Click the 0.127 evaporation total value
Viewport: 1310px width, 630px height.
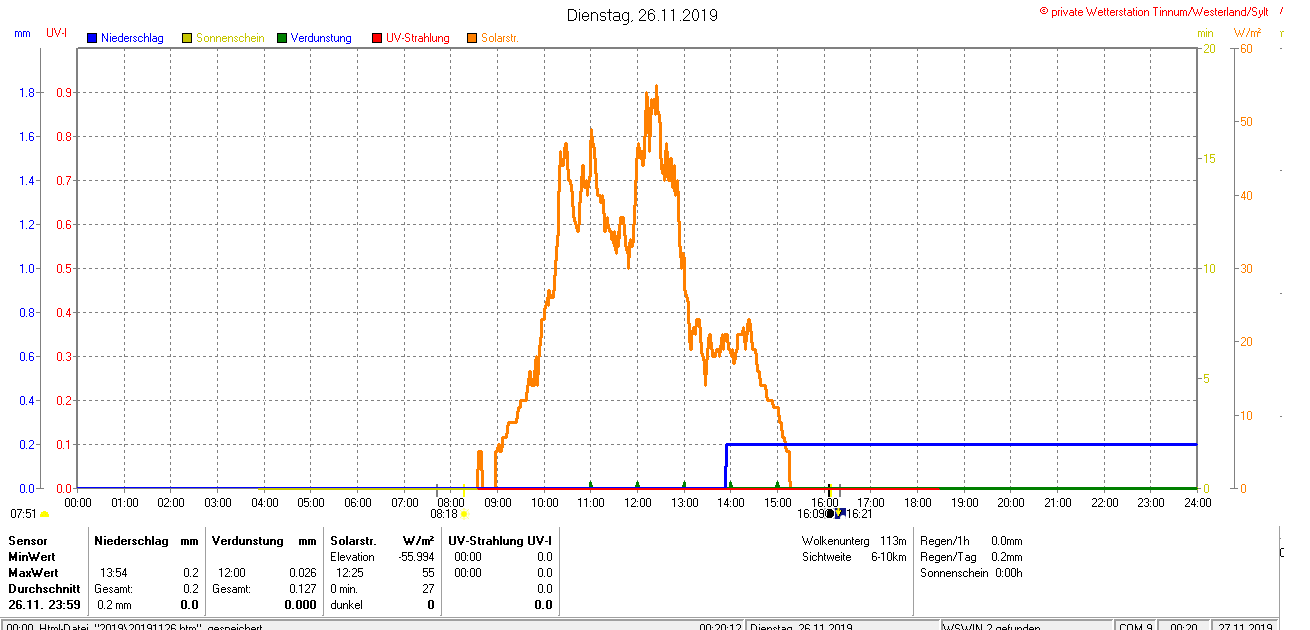point(302,589)
